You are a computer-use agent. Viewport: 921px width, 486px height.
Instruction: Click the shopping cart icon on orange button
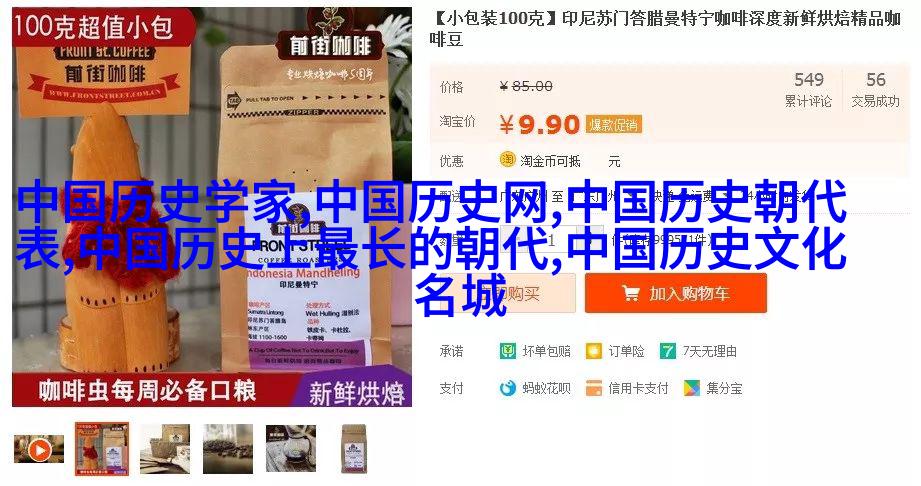631,293
